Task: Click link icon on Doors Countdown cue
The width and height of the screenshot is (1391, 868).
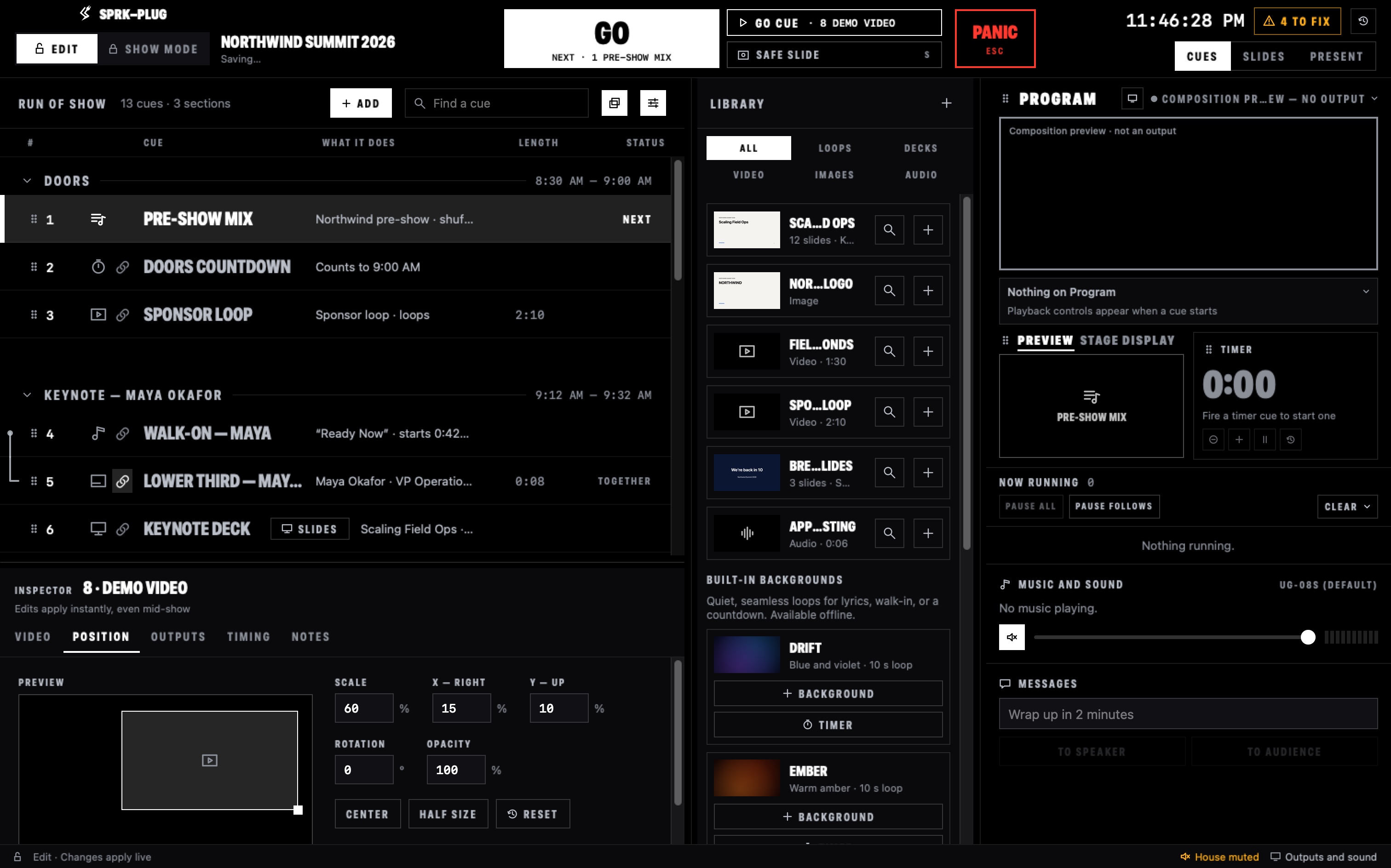Action: [122, 267]
